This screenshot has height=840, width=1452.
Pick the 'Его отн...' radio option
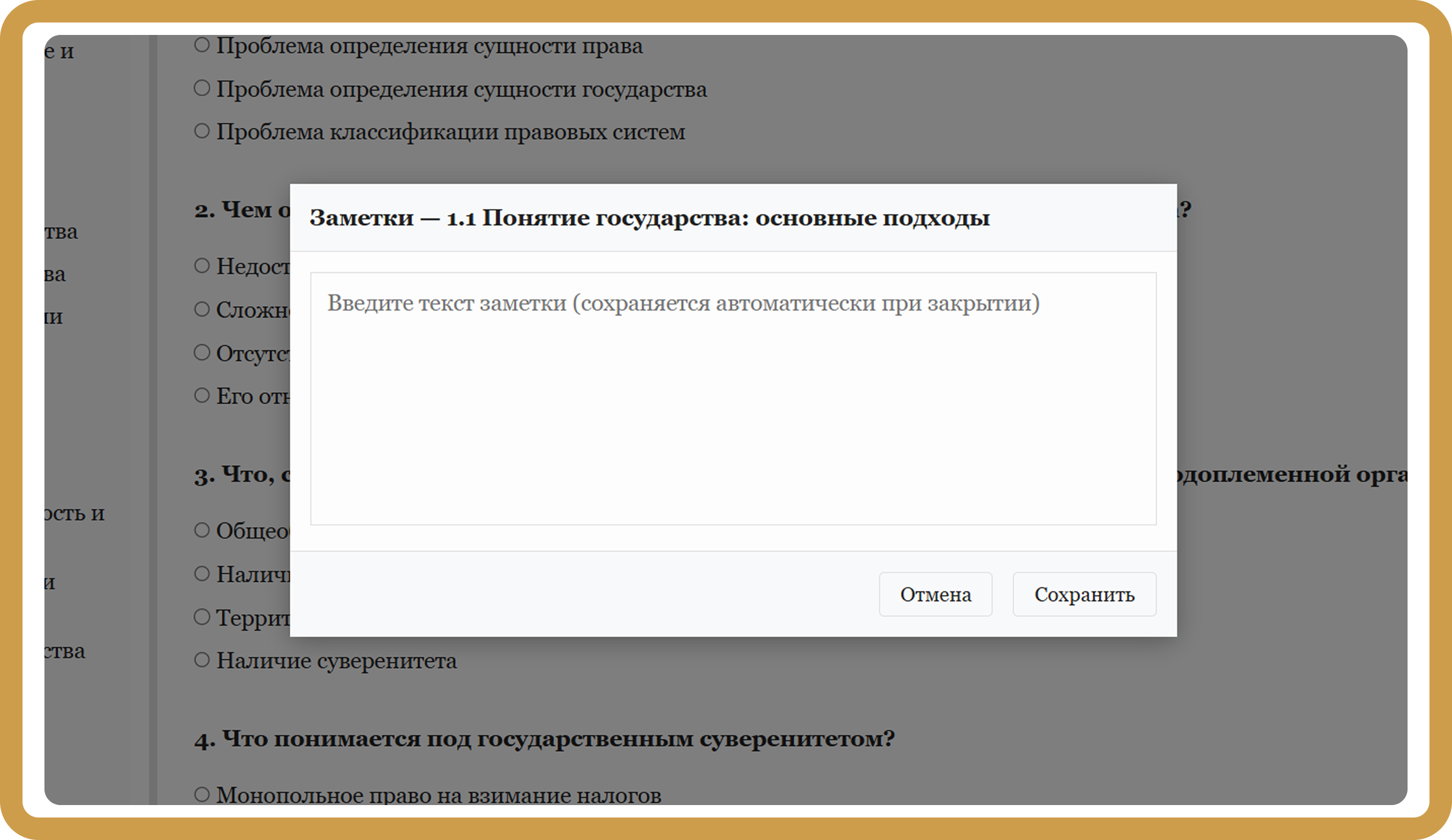tap(202, 395)
